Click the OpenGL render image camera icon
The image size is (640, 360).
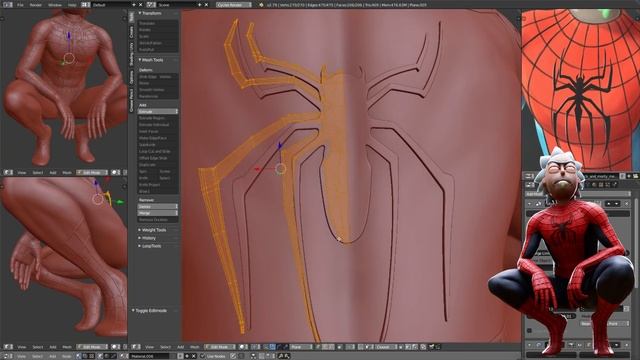click(x=431, y=347)
